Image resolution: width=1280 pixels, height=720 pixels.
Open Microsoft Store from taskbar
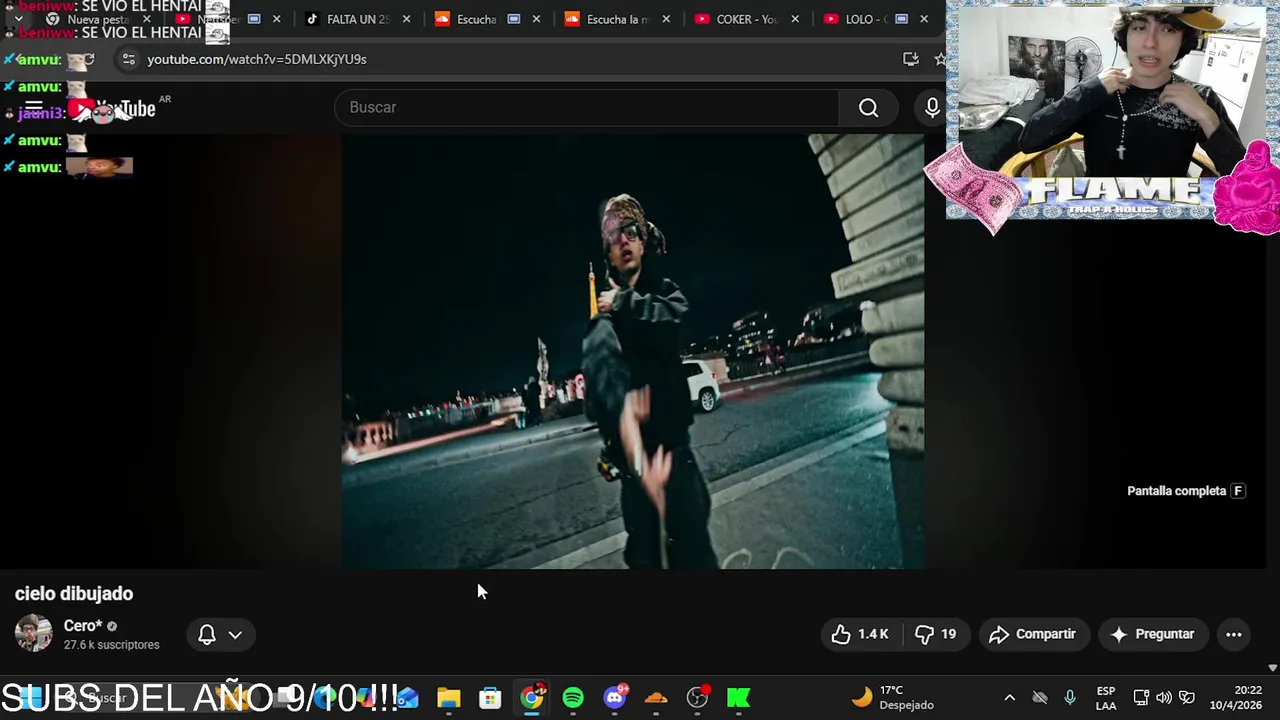point(490,698)
